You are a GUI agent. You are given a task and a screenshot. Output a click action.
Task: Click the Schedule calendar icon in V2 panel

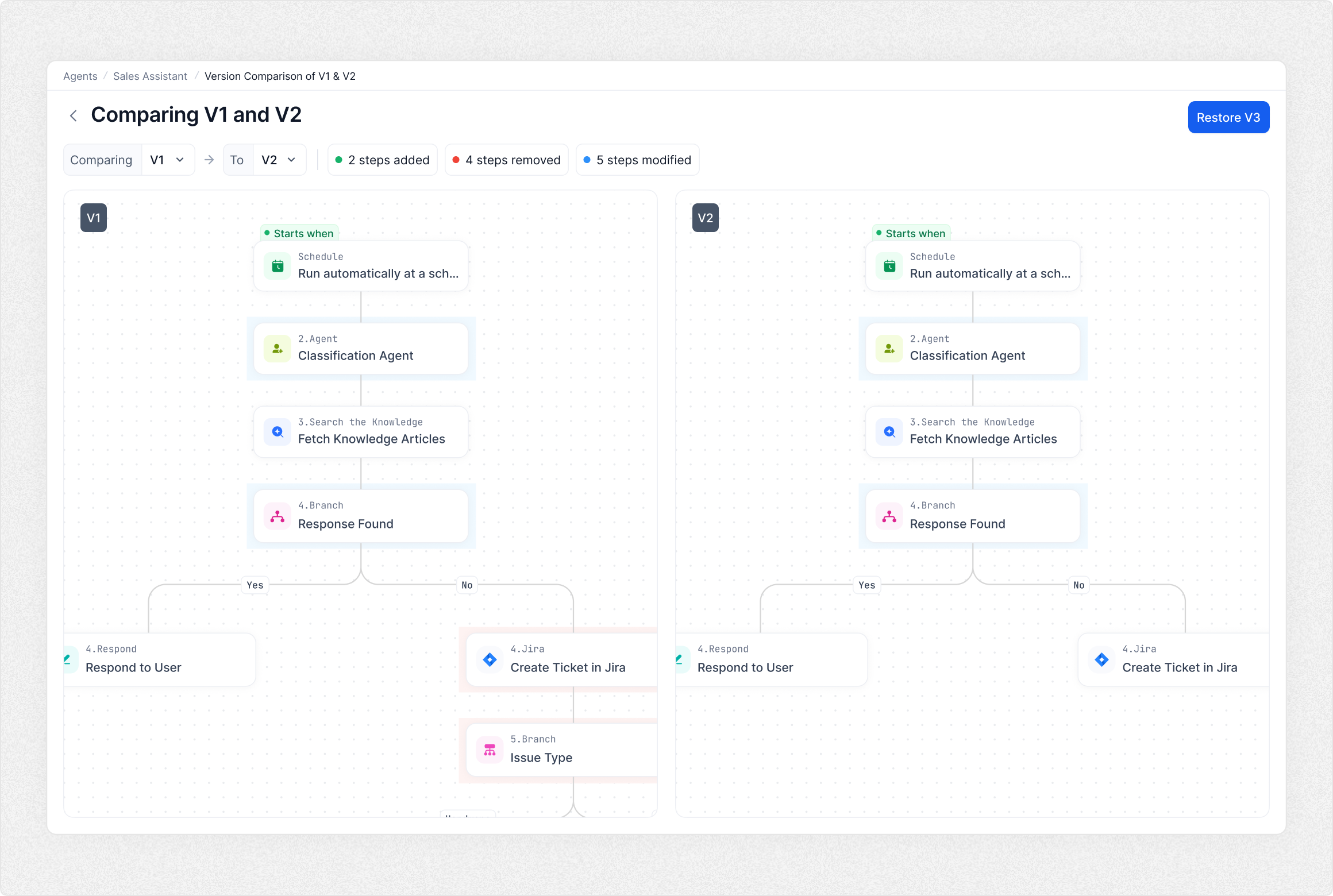click(x=889, y=266)
